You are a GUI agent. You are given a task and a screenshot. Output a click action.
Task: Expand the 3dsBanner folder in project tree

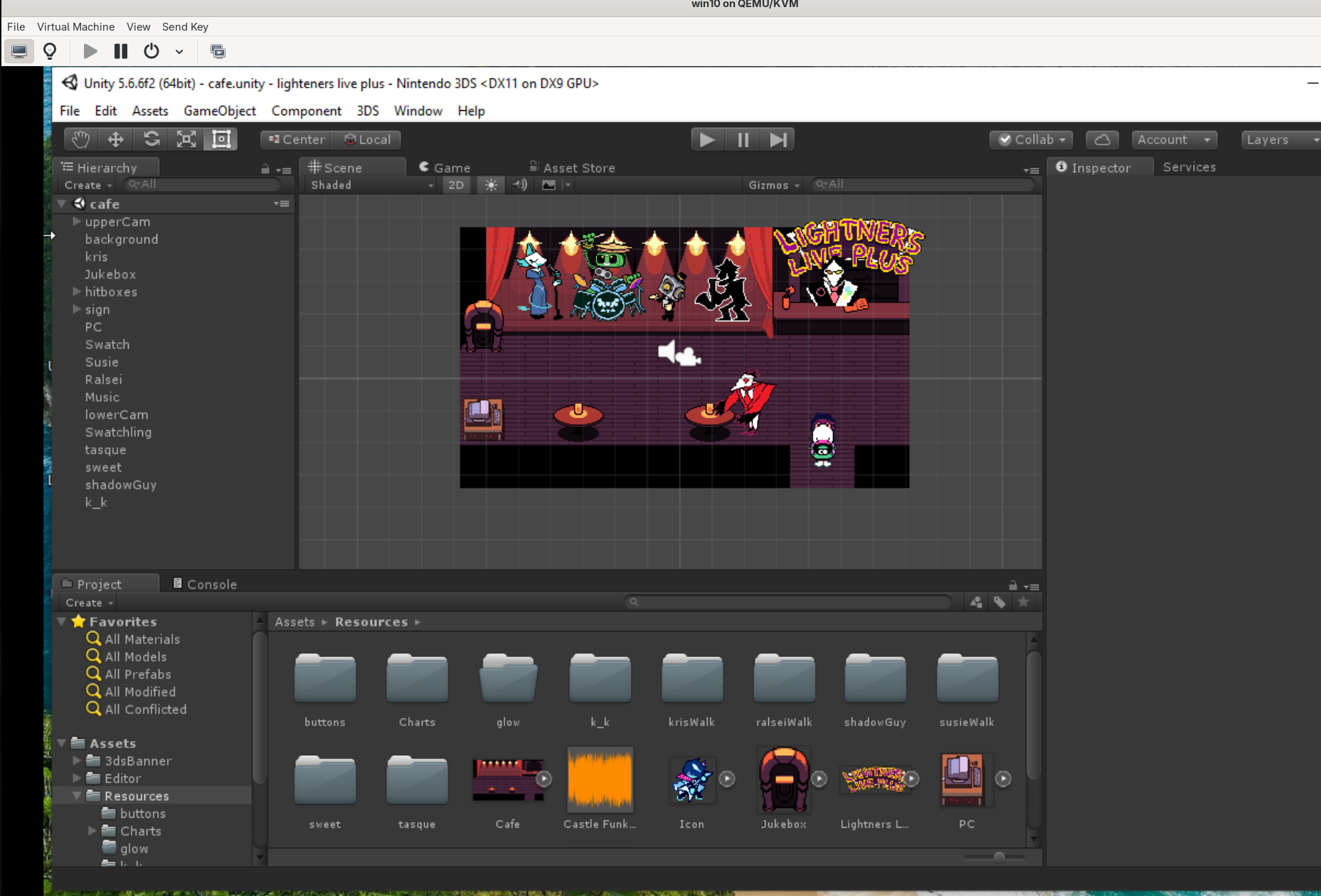tap(77, 761)
